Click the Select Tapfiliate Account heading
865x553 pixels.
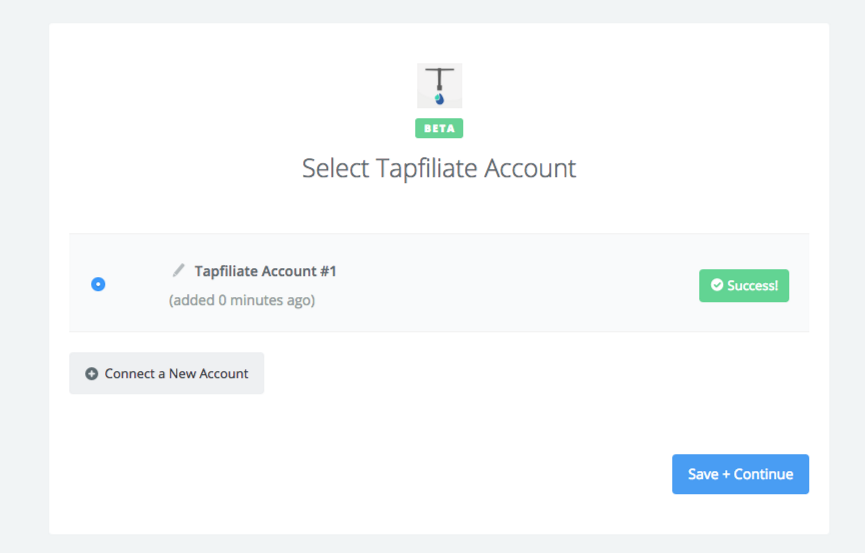click(x=439, y=168)
